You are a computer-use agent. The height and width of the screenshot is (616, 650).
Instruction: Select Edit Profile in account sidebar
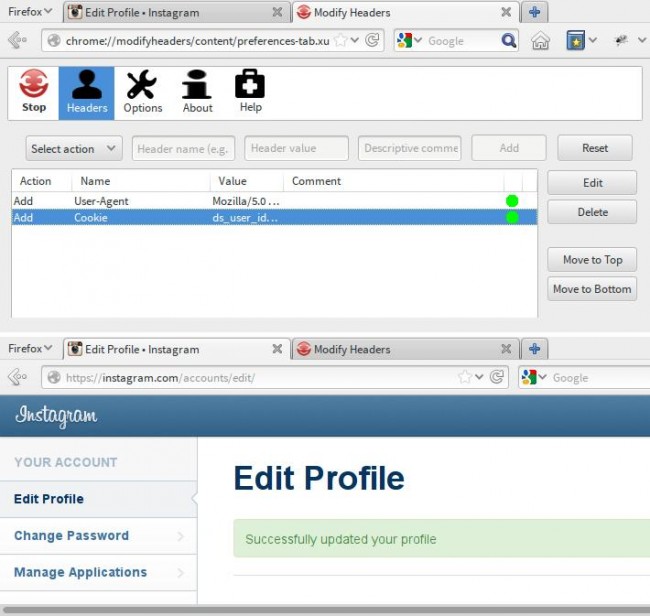98,499
